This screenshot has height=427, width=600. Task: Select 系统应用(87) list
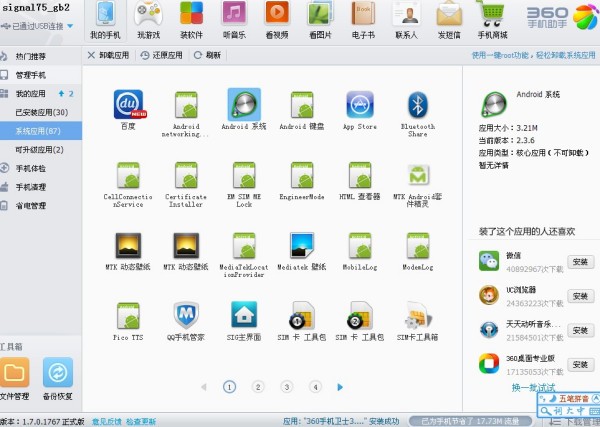point(41,131)
